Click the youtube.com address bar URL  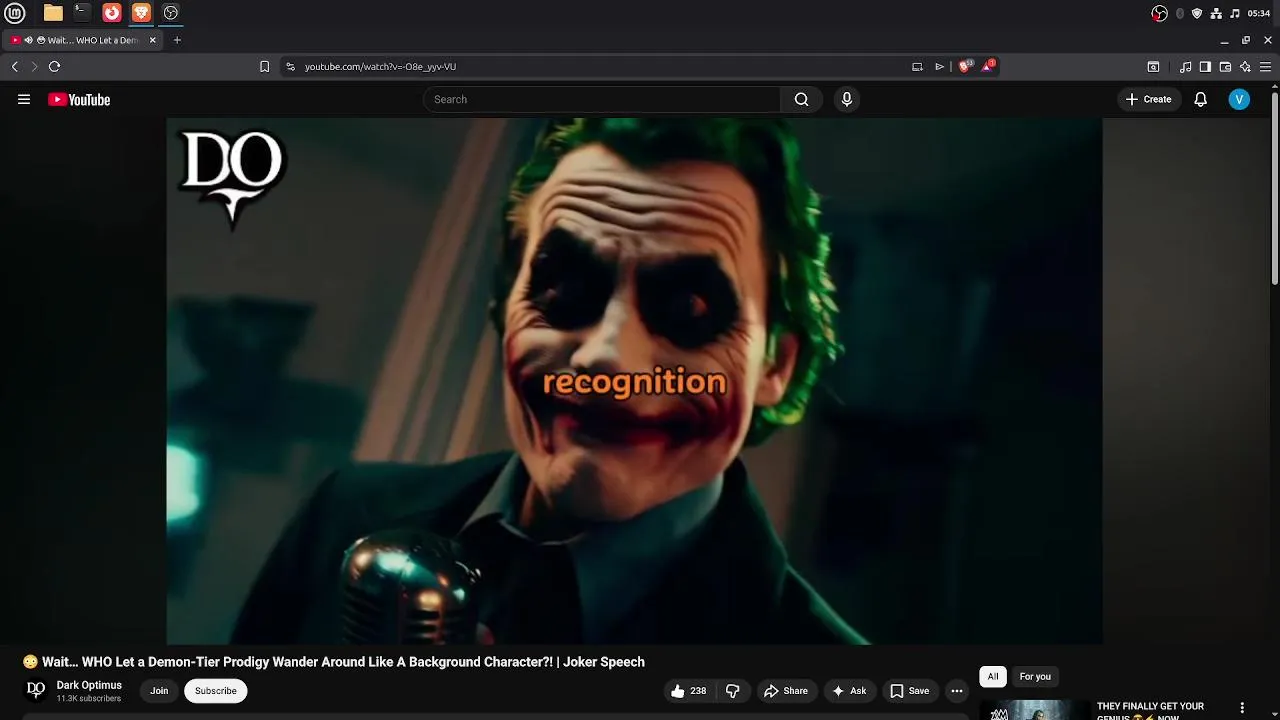pos(380,67)
